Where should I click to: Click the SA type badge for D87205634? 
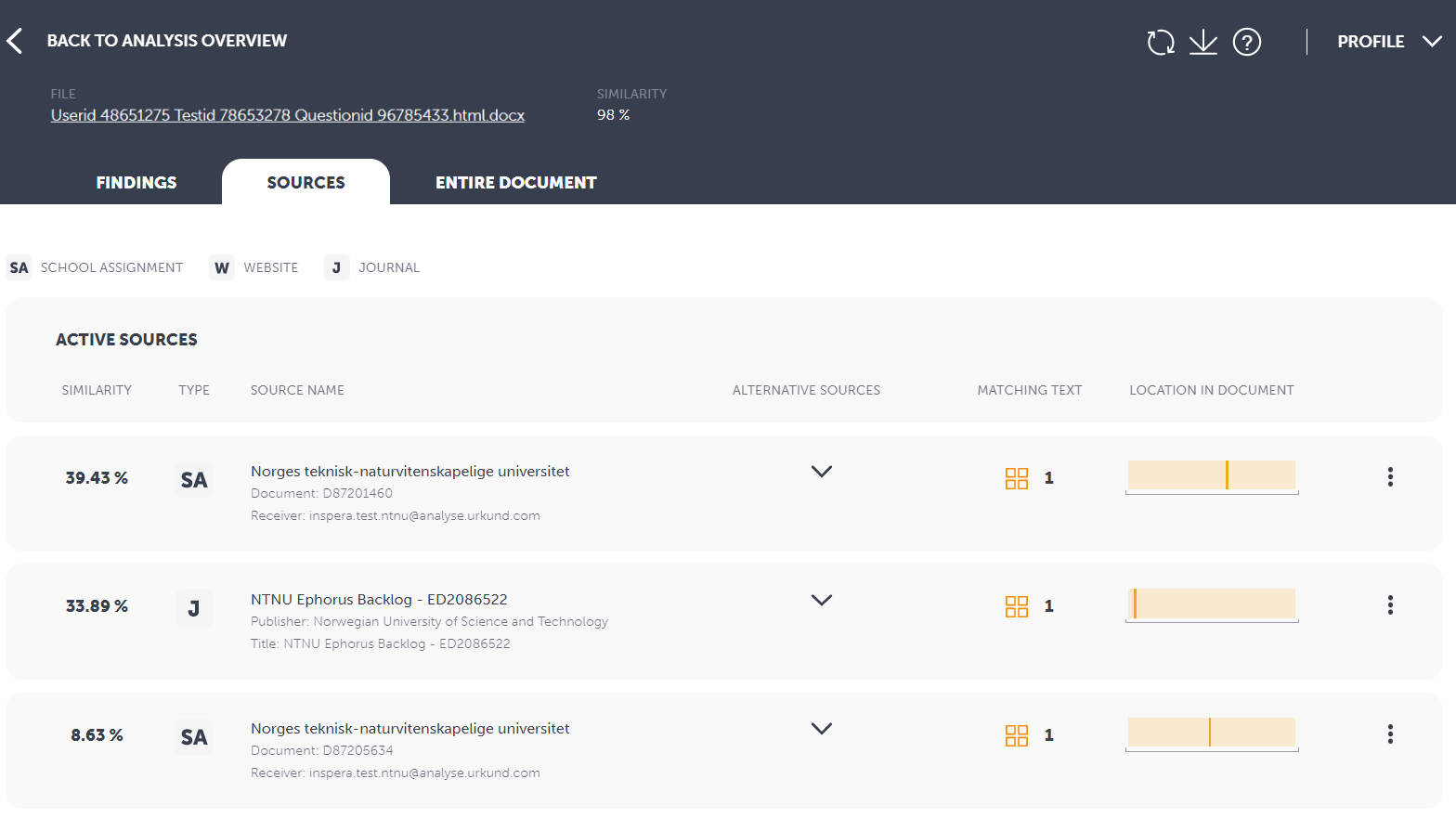pos(194,737)
